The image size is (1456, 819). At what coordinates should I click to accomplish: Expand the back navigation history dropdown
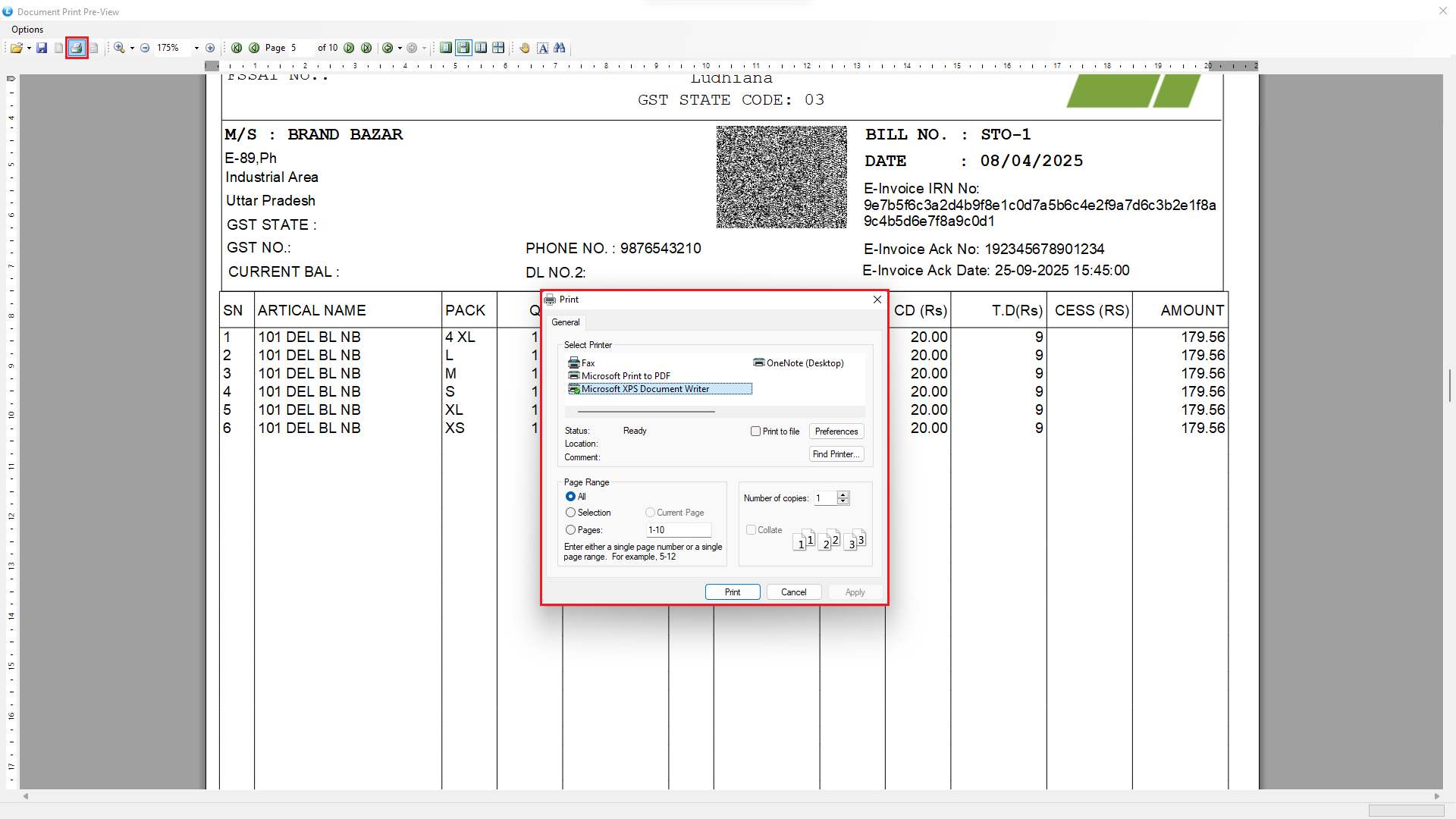coord(400,48)
